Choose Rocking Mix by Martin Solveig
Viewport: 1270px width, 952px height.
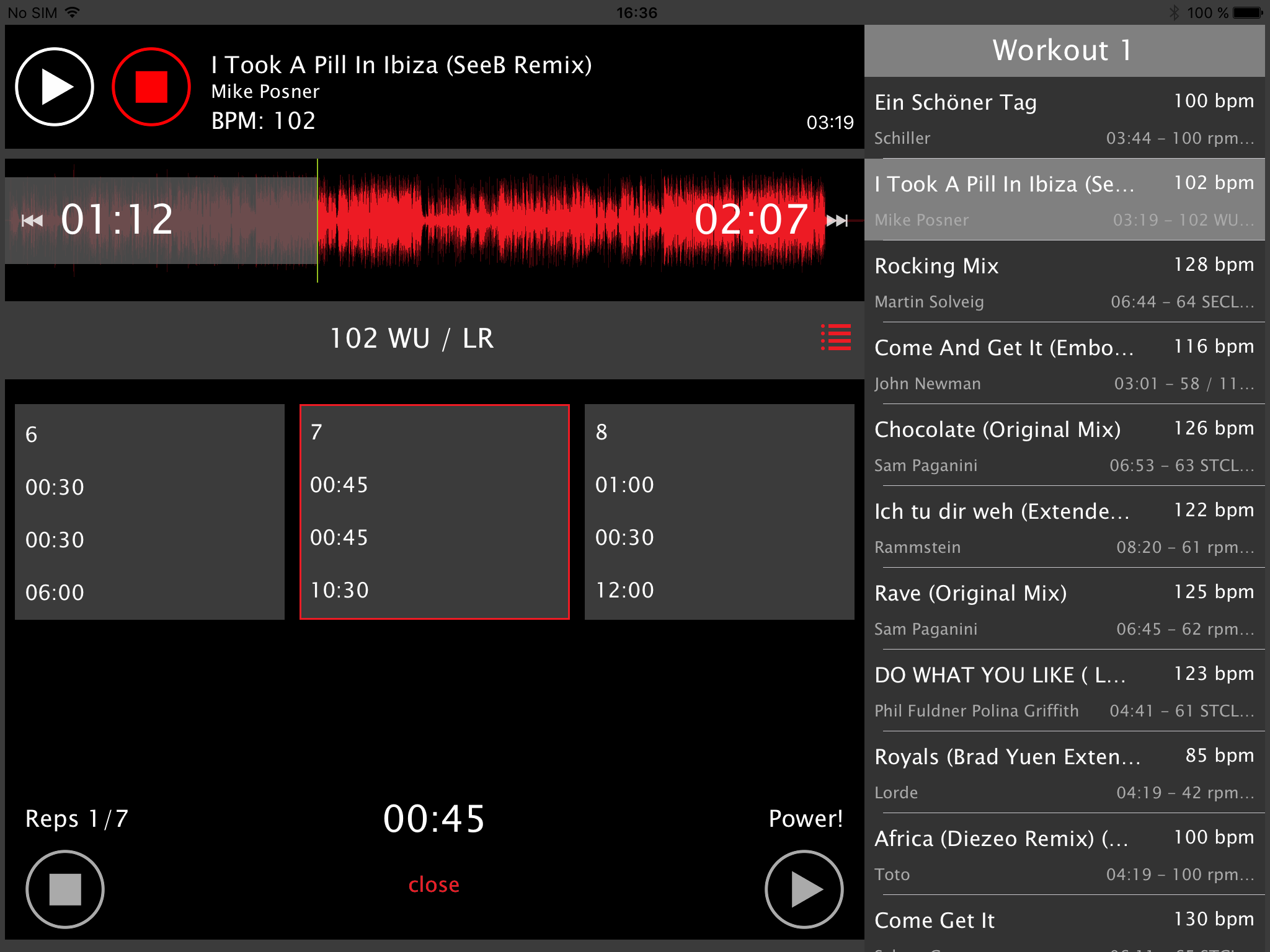1064,282
